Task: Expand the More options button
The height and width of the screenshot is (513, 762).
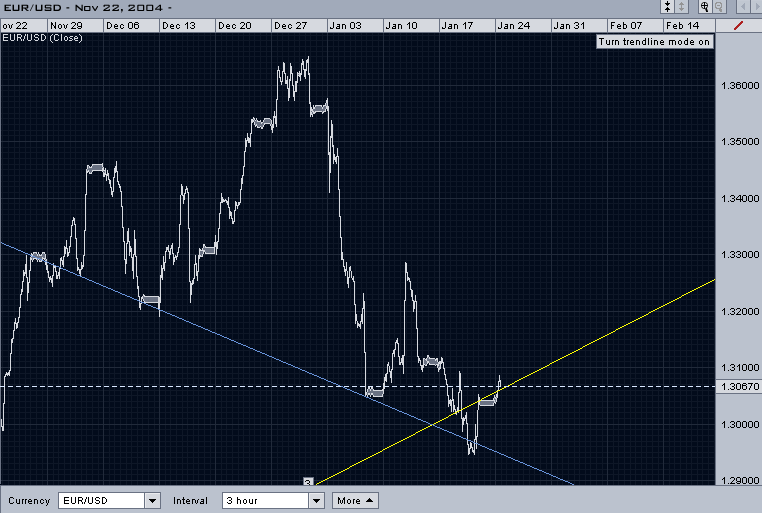Action: click(355, 500)
